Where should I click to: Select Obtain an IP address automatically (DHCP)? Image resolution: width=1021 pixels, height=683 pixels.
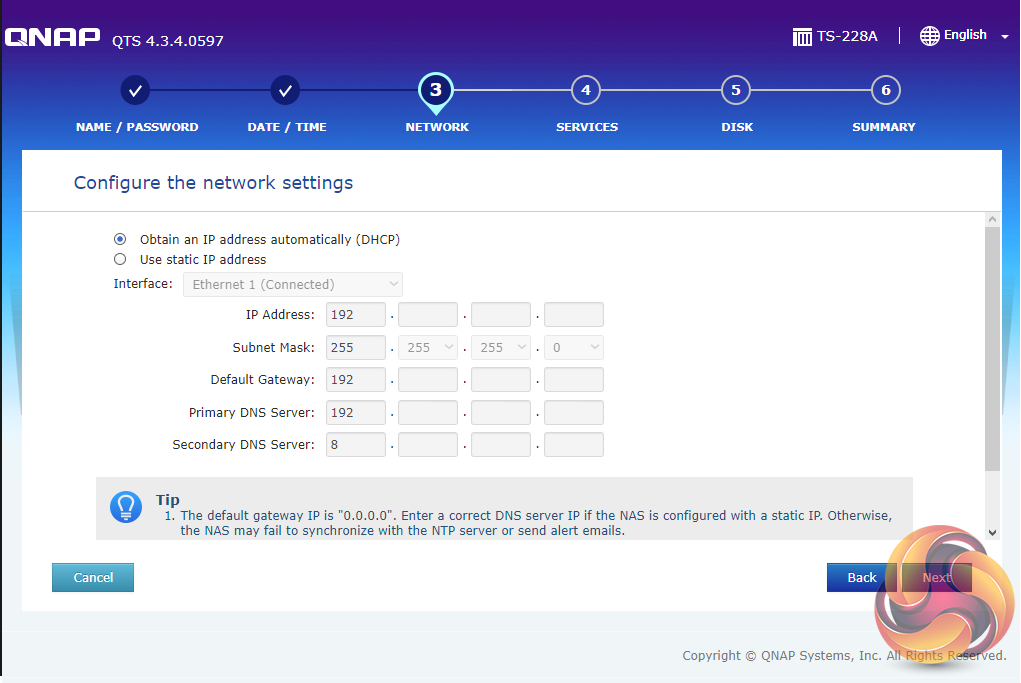pyautogui.click(x=120, y=239)
